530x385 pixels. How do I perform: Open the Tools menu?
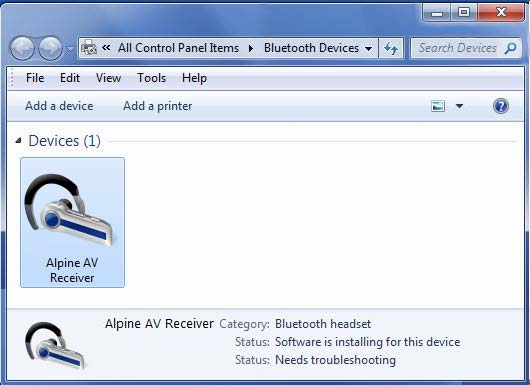point(151,78)
